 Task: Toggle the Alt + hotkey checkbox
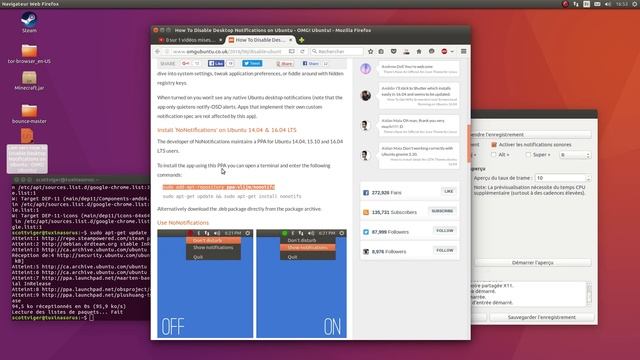(493, 155)
